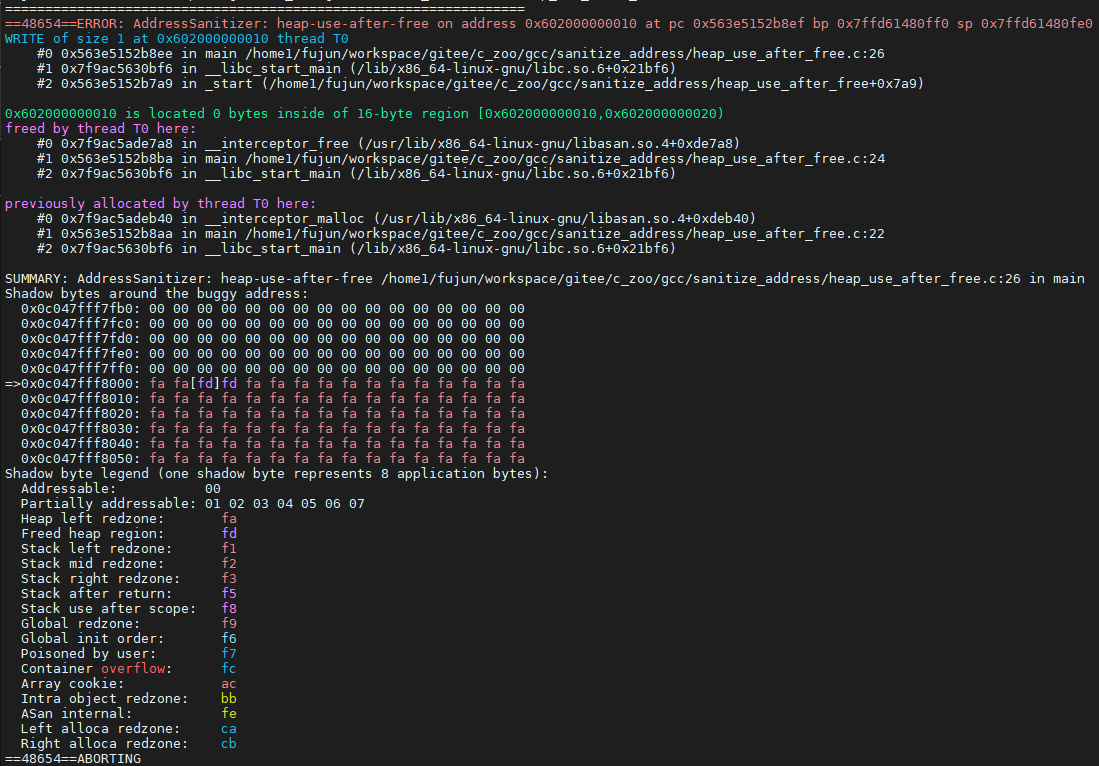Select the ==48654==ABORTING line

pos(70,758)
